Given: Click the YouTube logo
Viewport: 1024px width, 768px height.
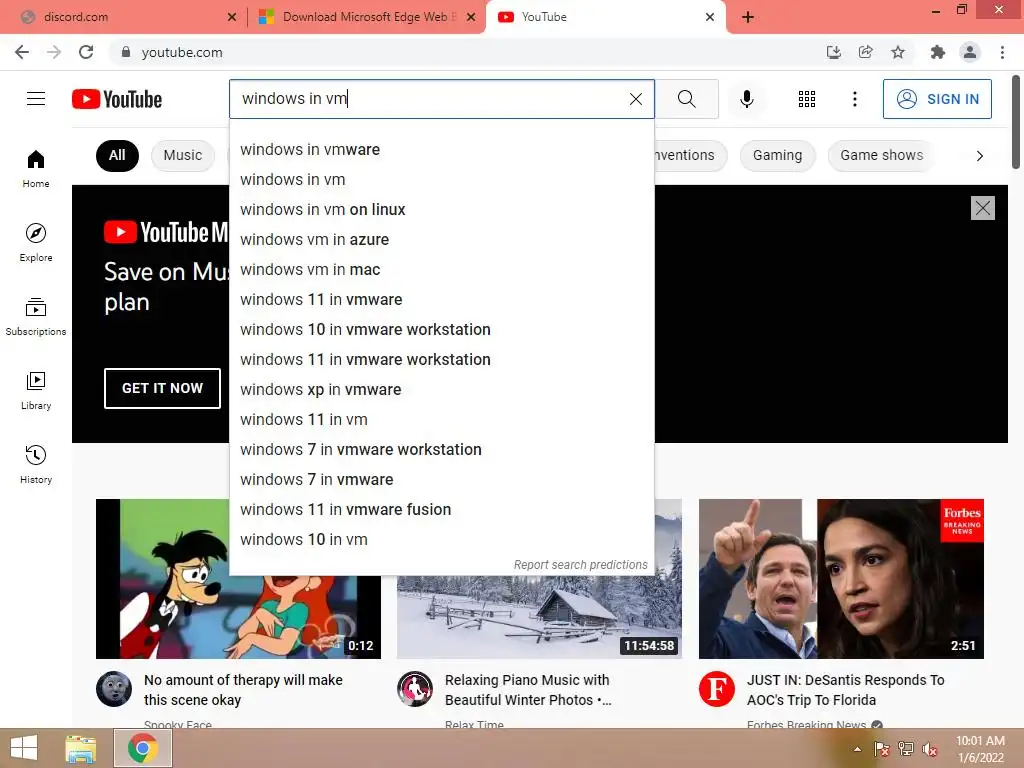Looking at the screenshot, I should (117, 99).
